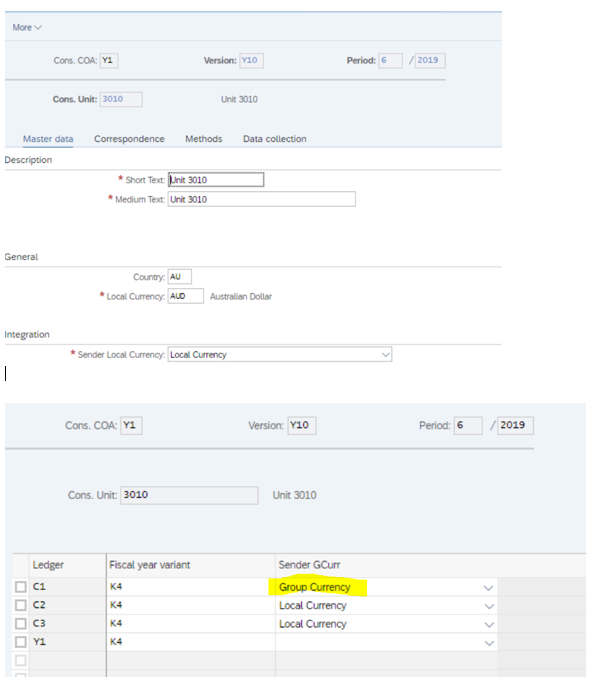The width and height of the screenshot is (606, 690).
Task: Click the Medium Text input field
Action: (x=261, y=199)
